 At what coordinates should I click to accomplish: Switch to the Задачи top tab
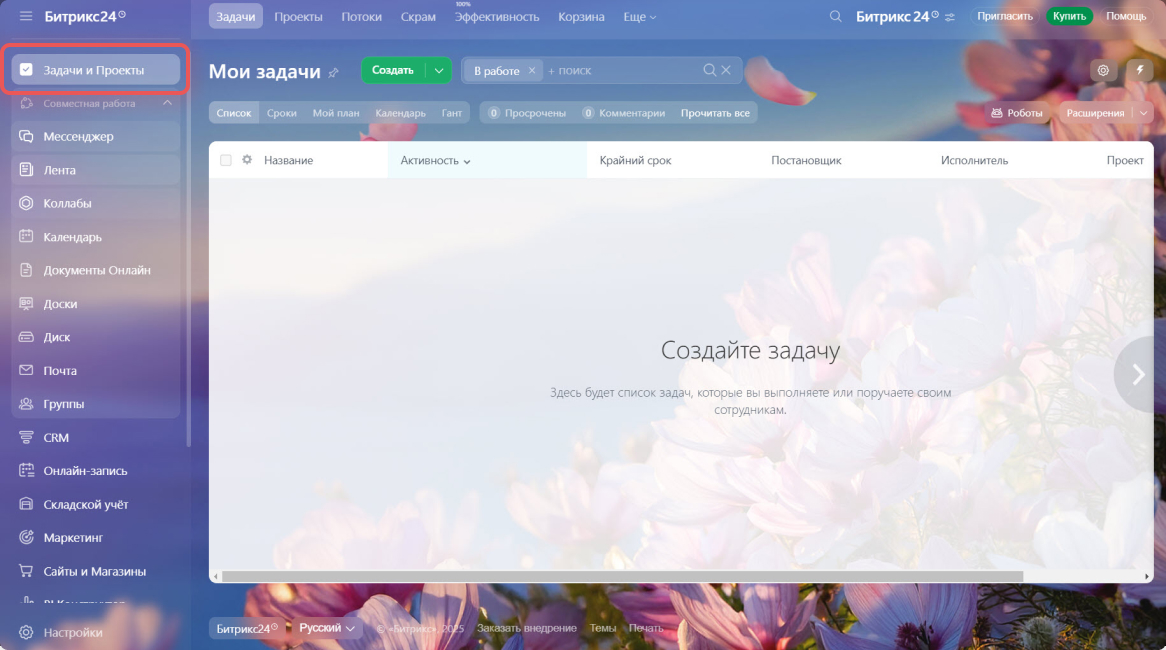(236, 16)
